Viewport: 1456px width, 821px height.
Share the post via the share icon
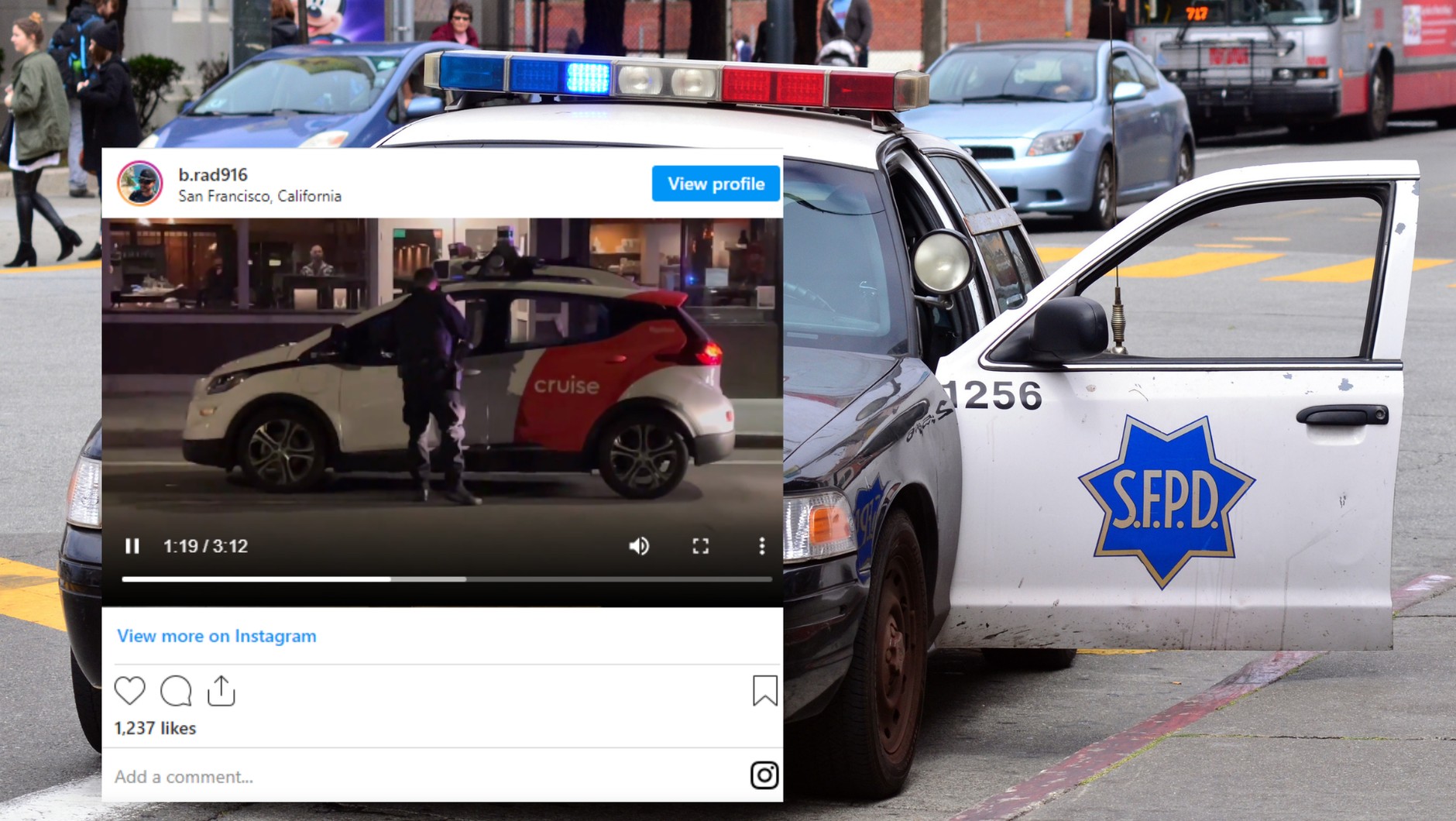pos(221,690)
